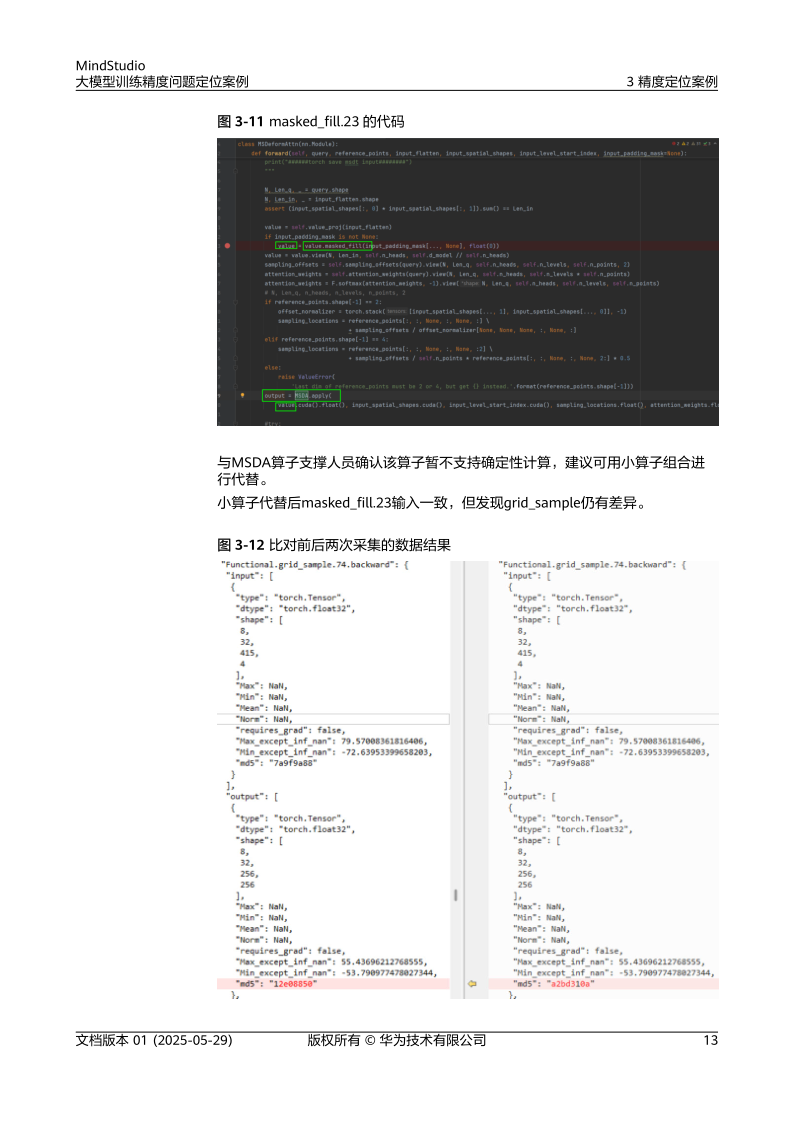Viewport: 794px width, 1123px height.
Task: Click the header section "3 精度定位案例"
Action: pyautogui.click(x=672, y=82)
